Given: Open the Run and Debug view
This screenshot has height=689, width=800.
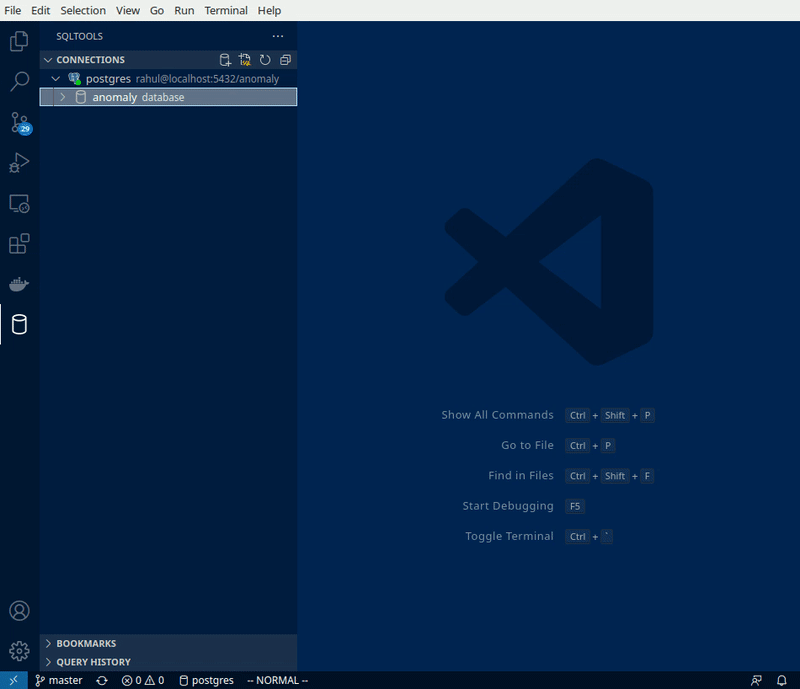Looking at the screenshot, I should click(x=19, y=163).
